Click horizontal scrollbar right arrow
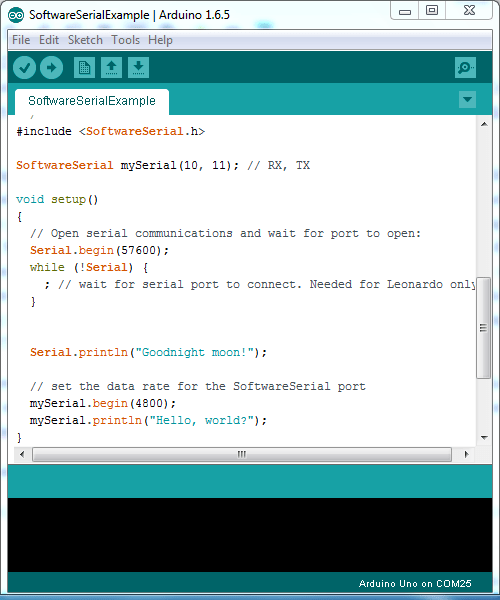This screenshot has height=600, width=500. point(466,455)
